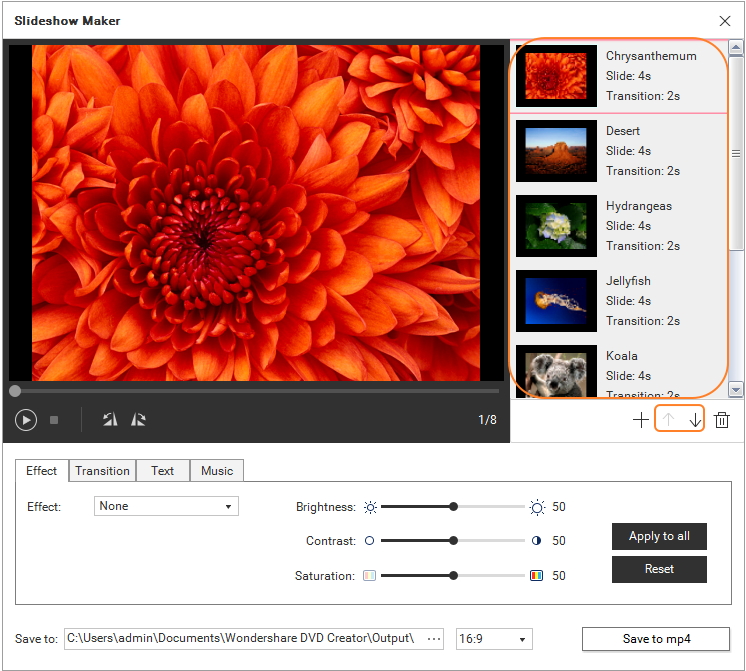
Task: Click the low brightness sun icon
Action: [370, 507]
